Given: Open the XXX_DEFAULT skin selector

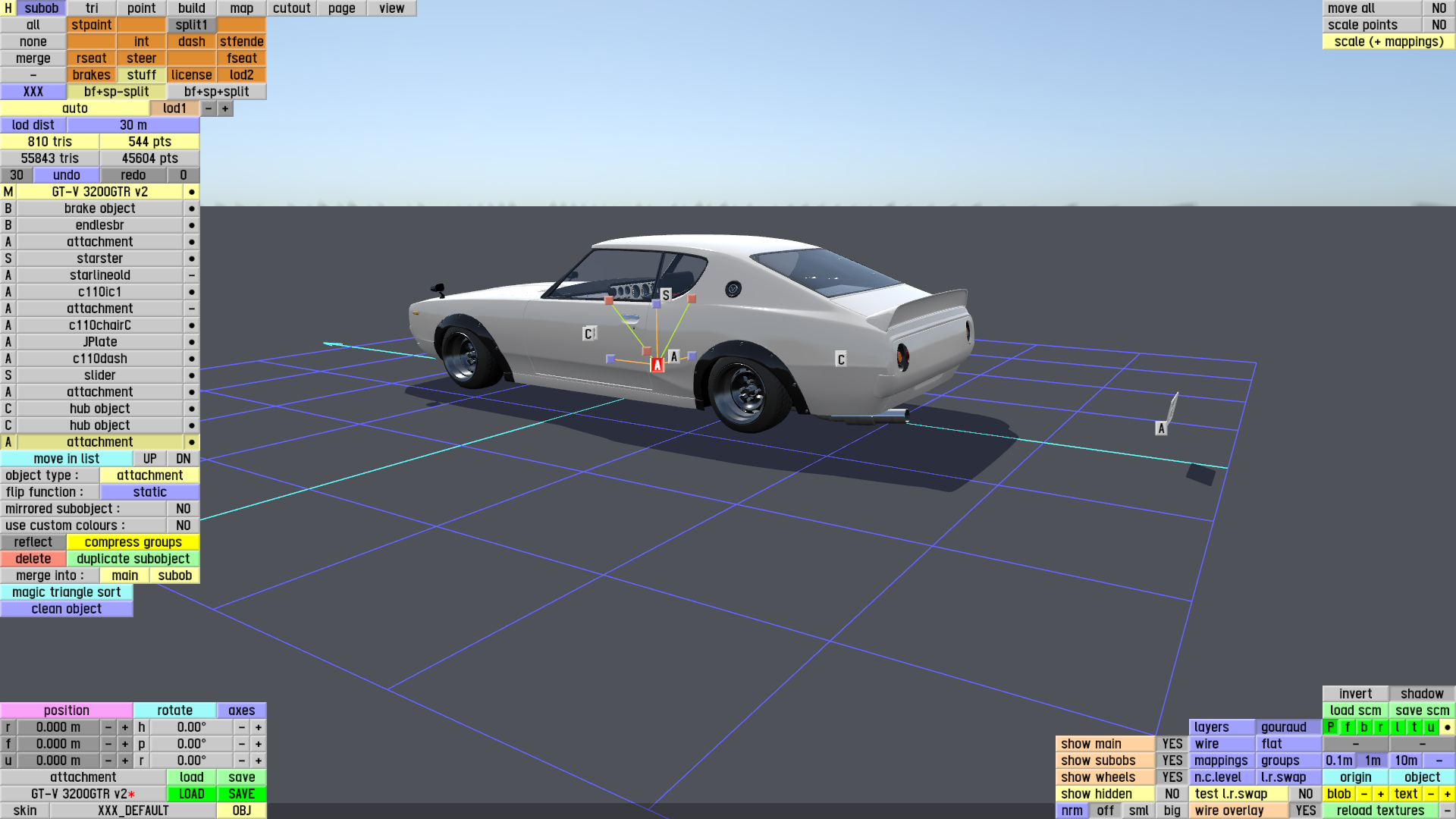Looking at the screenshot, I should click(x=133, y=811).
